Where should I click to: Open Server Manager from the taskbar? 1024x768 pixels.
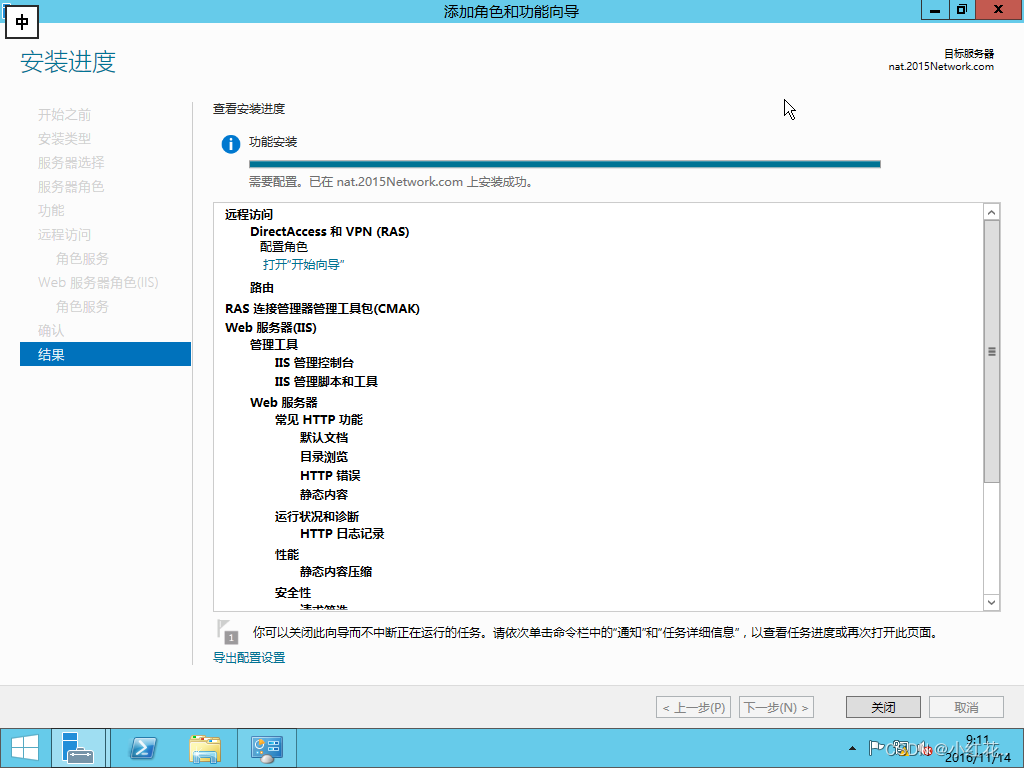pos(78,748)
